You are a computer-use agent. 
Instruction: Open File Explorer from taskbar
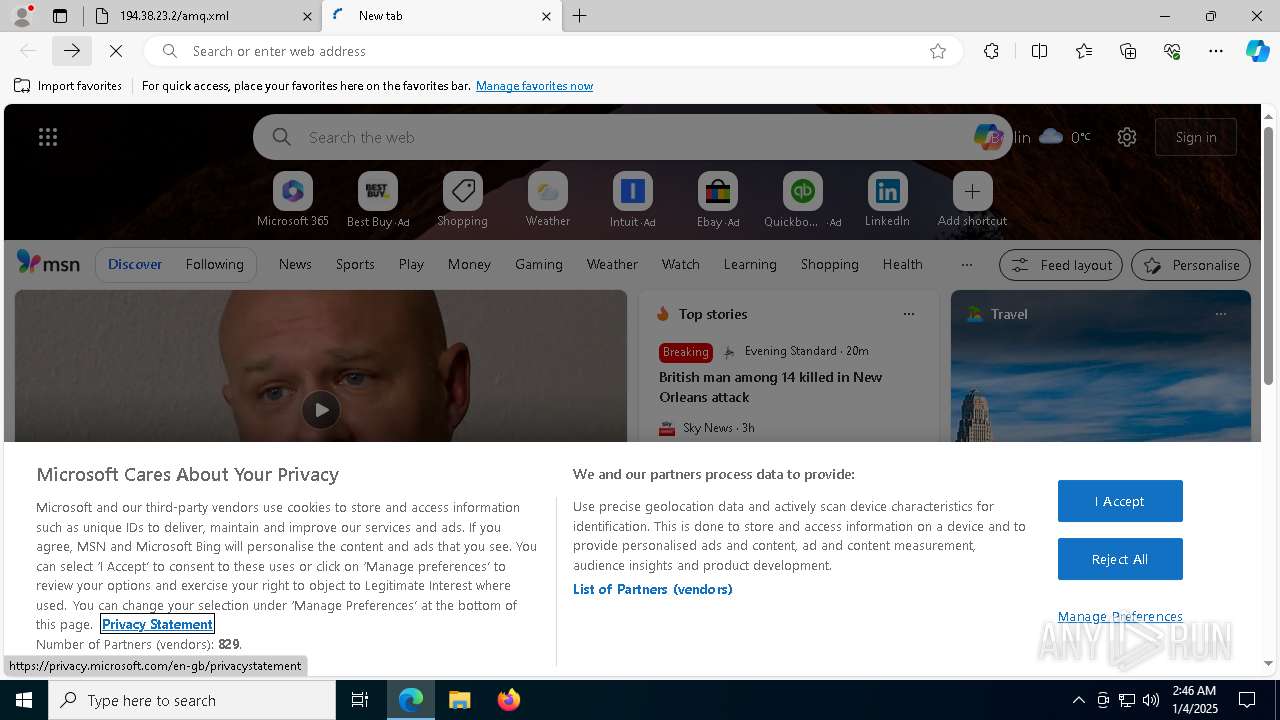pyautogui.click(x=460, y=700)
